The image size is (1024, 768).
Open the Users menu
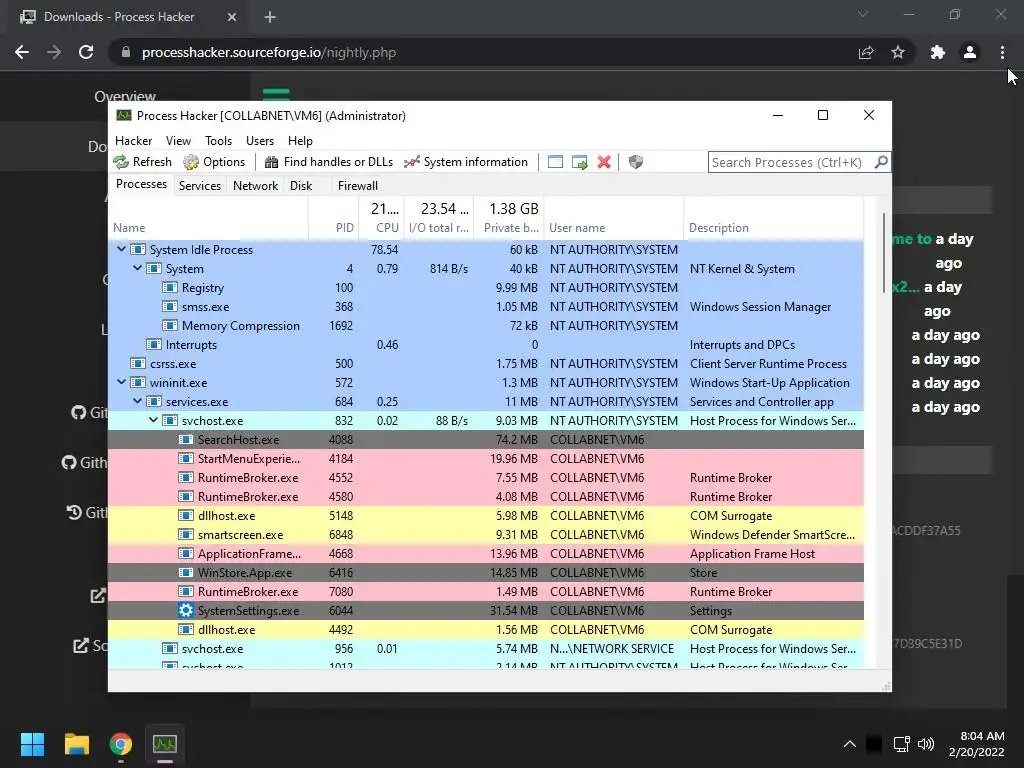click(x=259, y=140)
